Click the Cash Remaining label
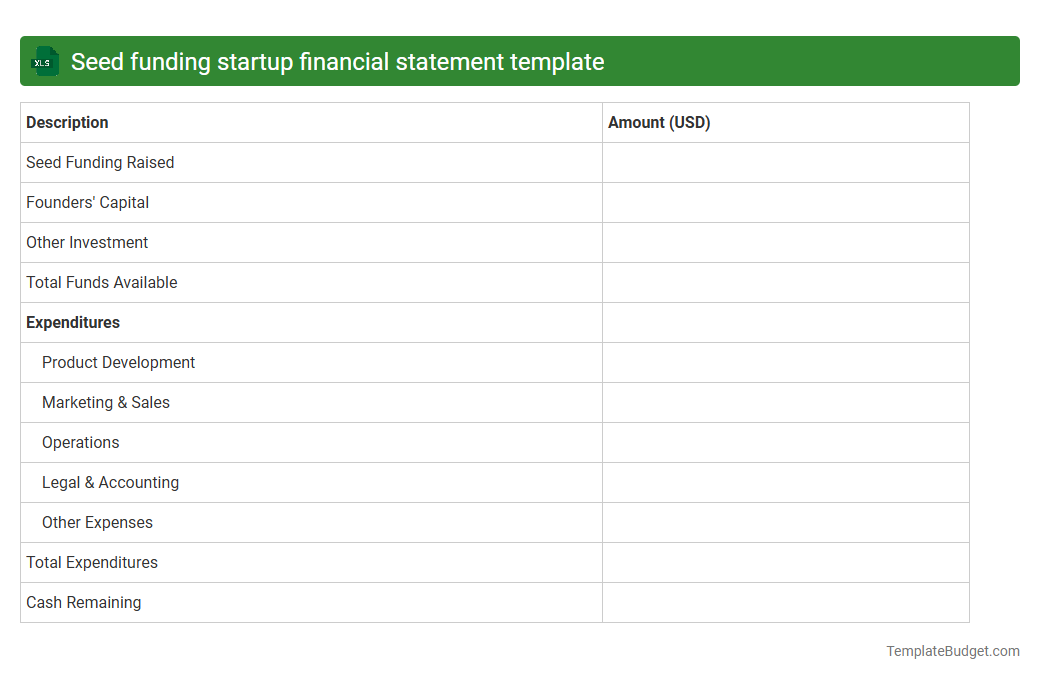Viewport: 1040px width, 680px height. pyautogui.click(x=83, y=602)
